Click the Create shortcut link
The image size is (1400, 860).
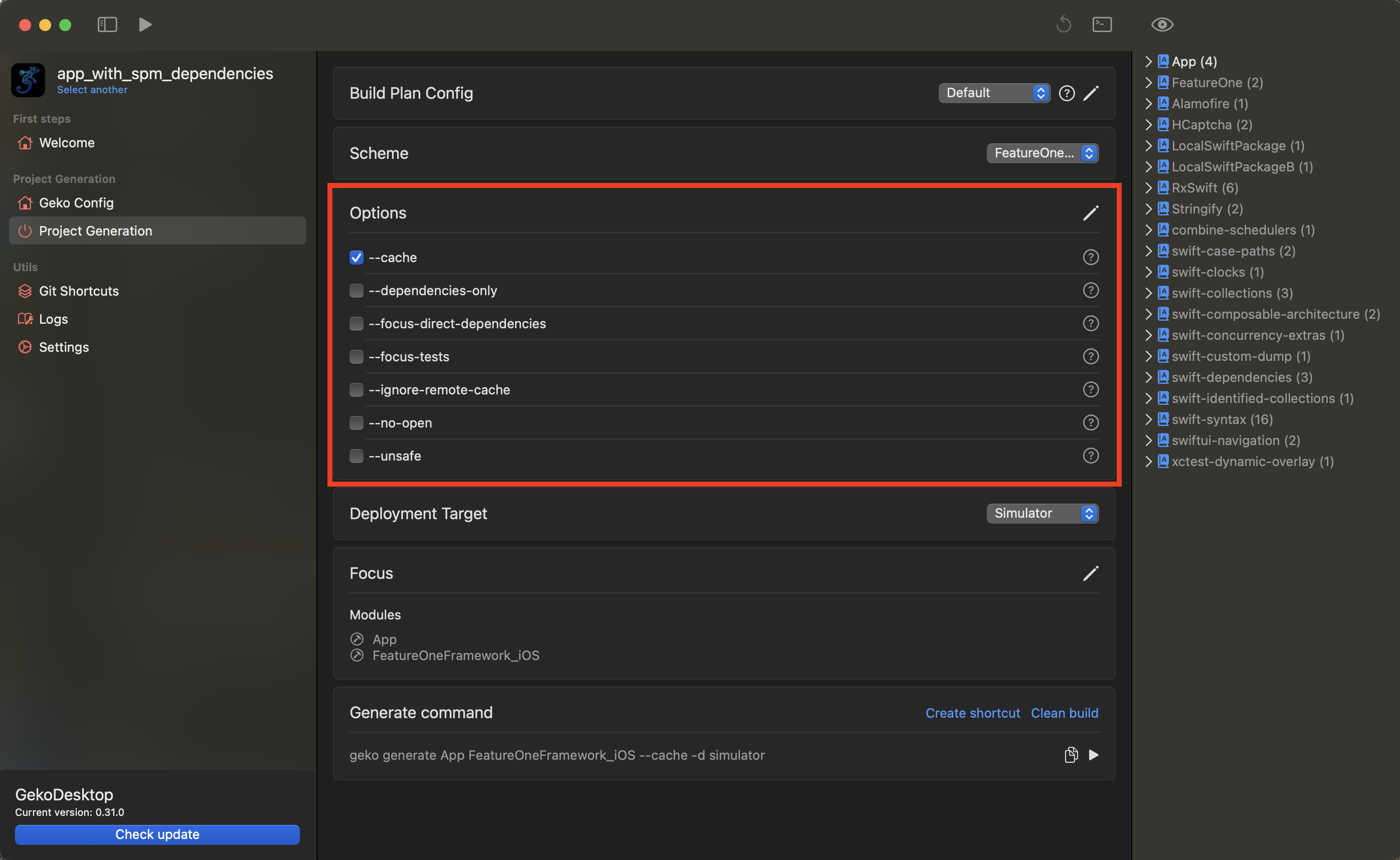pos(972,713)
